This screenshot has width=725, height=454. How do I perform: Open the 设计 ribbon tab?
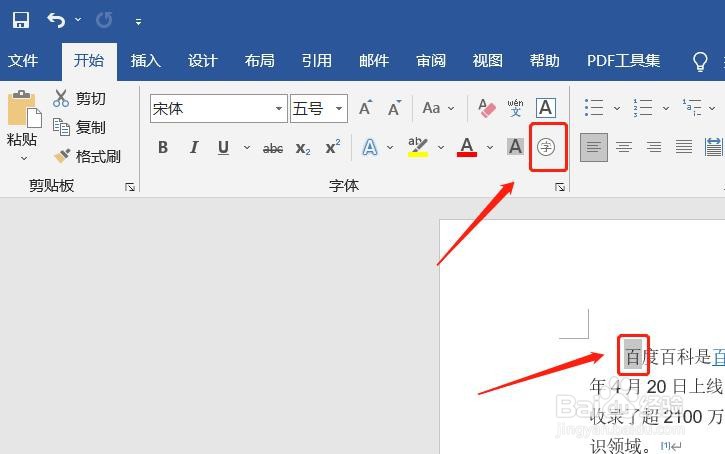coord(203,61)
